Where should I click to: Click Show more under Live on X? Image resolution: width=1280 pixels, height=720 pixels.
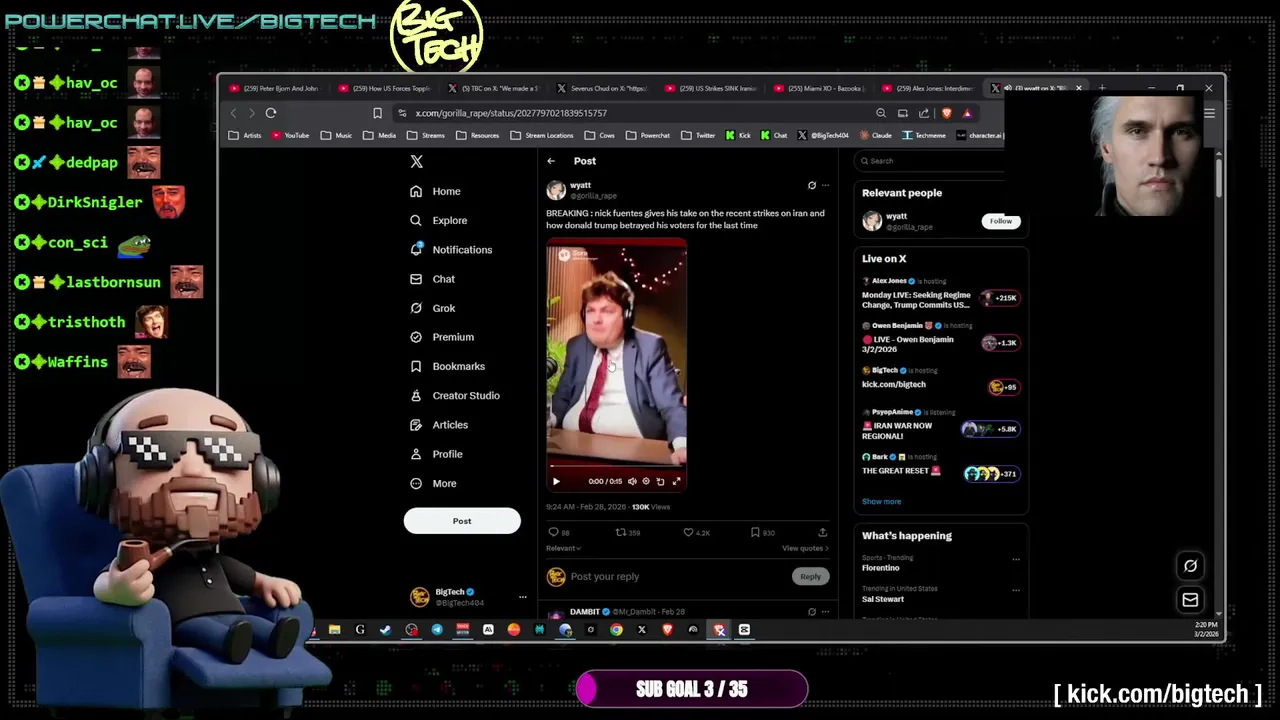[x=881, y=502]
